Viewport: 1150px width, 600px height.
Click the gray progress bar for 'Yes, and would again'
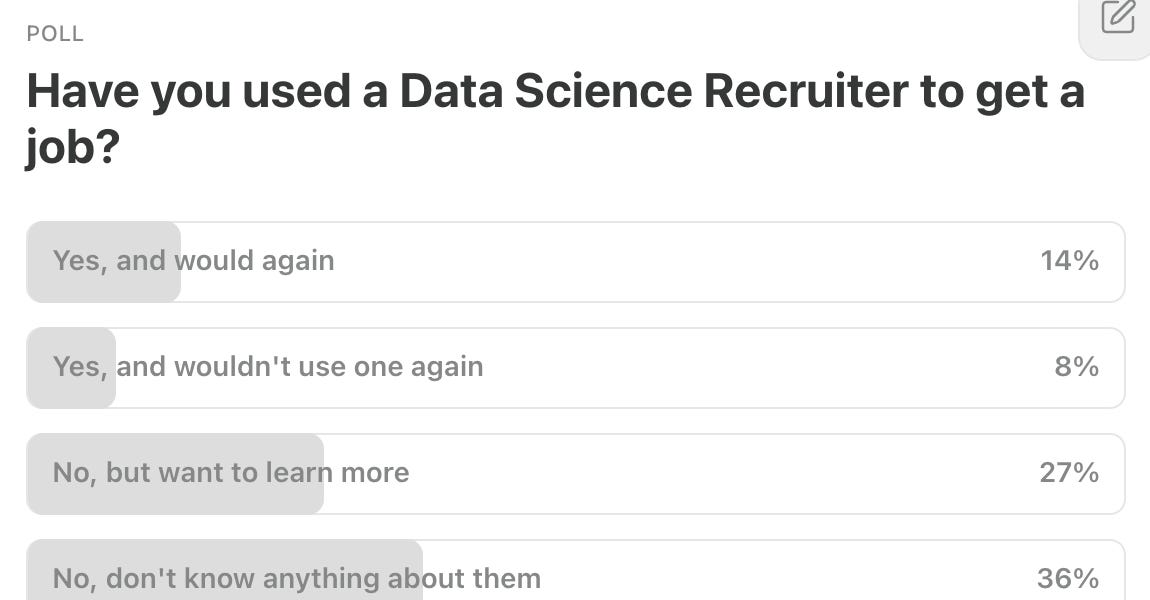(103, 261)
